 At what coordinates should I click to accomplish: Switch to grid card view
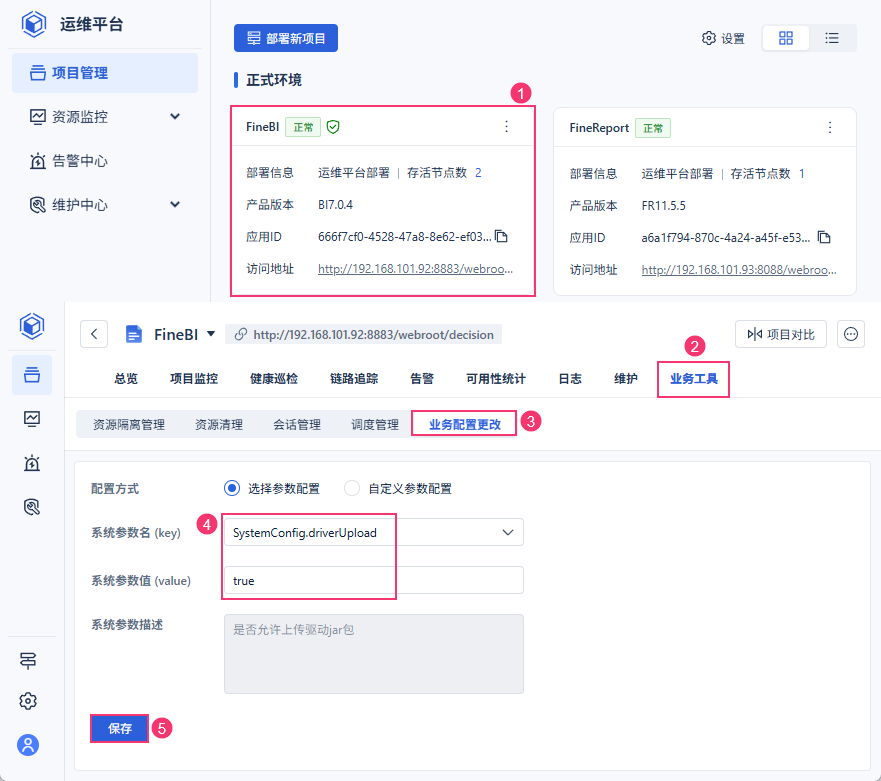click(x=785, y=38)
